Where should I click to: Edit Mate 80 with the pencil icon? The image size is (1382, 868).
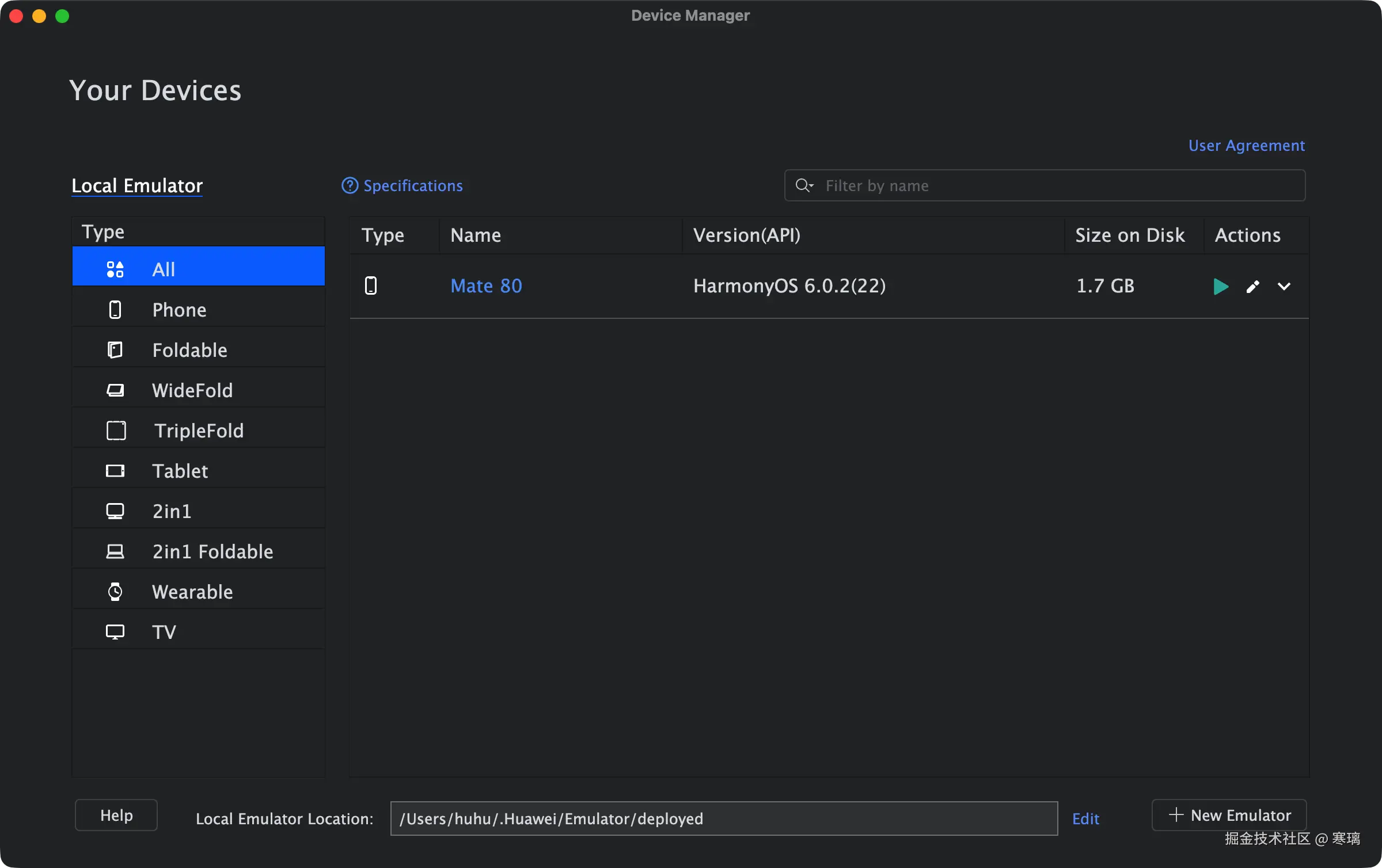click(x=1252, y=286)
